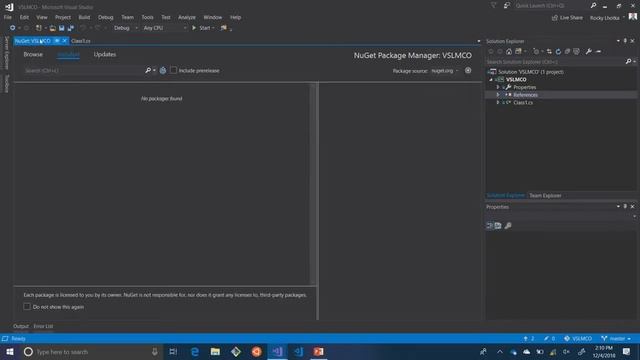Screen dimensions: 640x360
Task: Check Do not show this again
Action: (x=27, y=307)
